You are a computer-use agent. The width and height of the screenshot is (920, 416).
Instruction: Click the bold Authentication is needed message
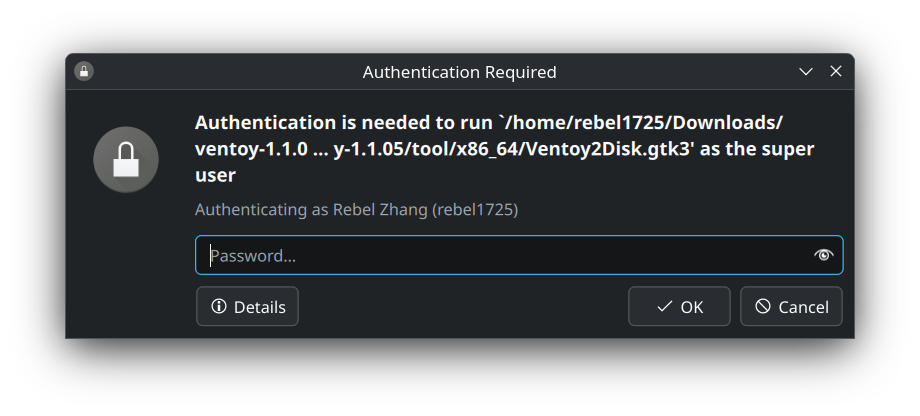505,148
